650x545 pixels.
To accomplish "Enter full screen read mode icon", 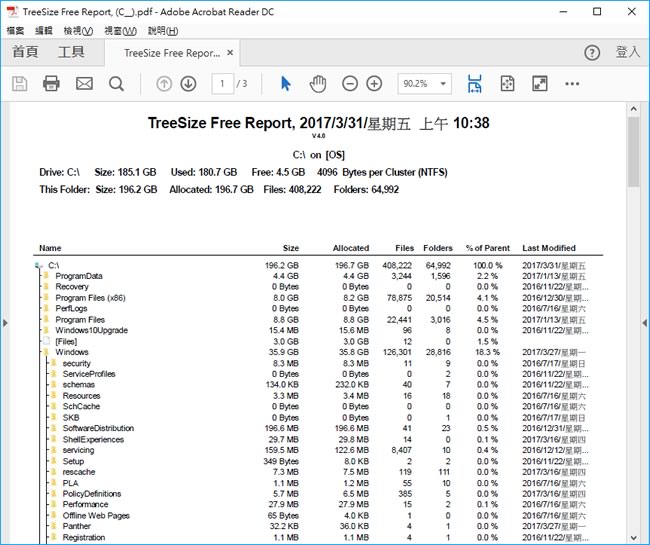I will 540,84.
